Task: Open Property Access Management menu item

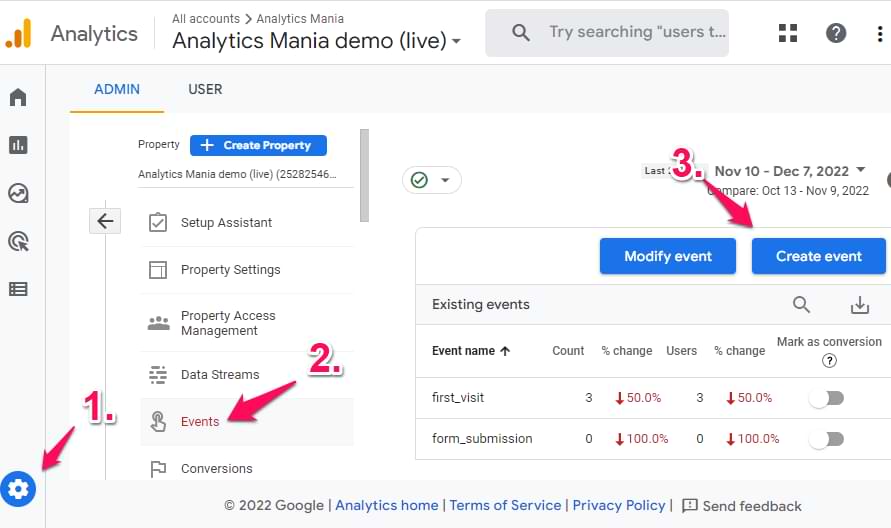Action: (x=247, y=323)
